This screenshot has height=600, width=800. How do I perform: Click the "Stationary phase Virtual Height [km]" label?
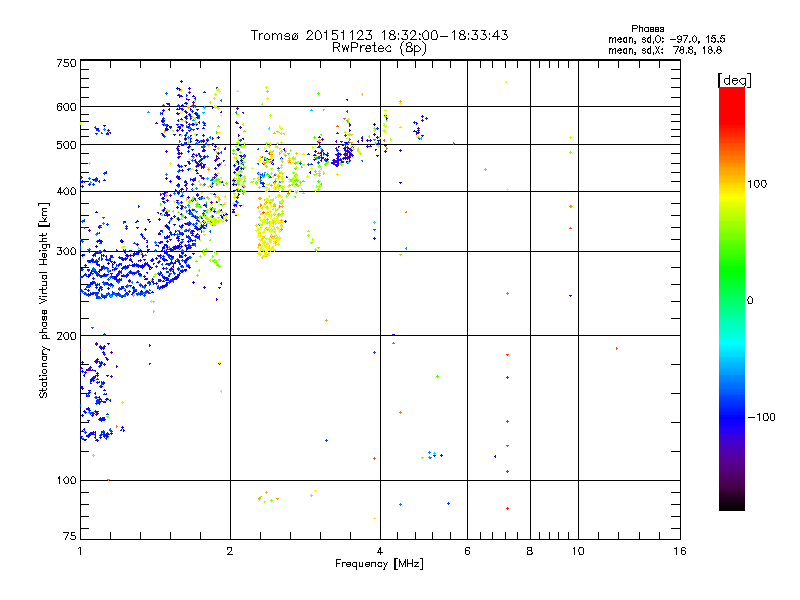click(43, 300)
